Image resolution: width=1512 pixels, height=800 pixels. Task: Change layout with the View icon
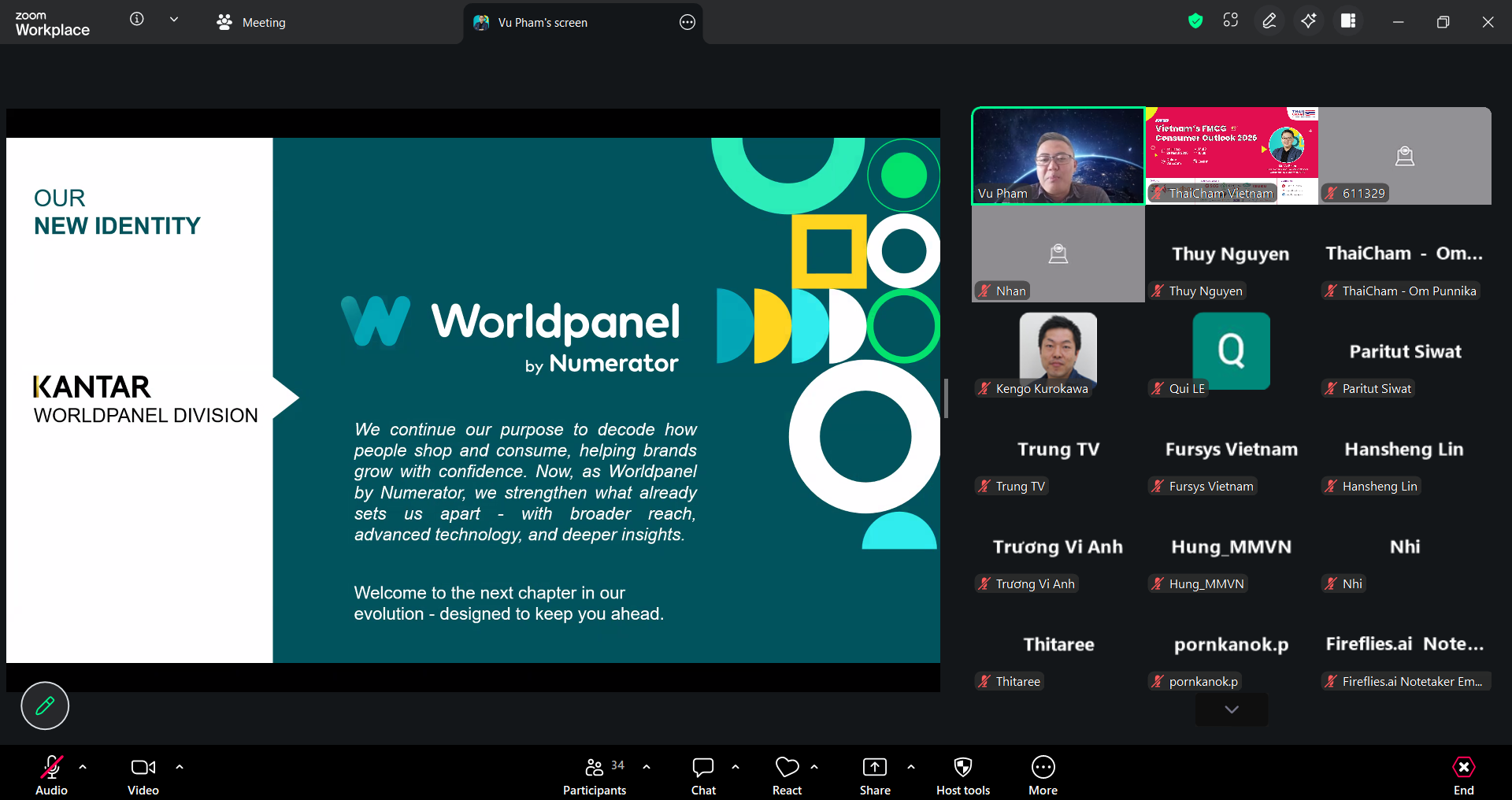[1348, 21]
